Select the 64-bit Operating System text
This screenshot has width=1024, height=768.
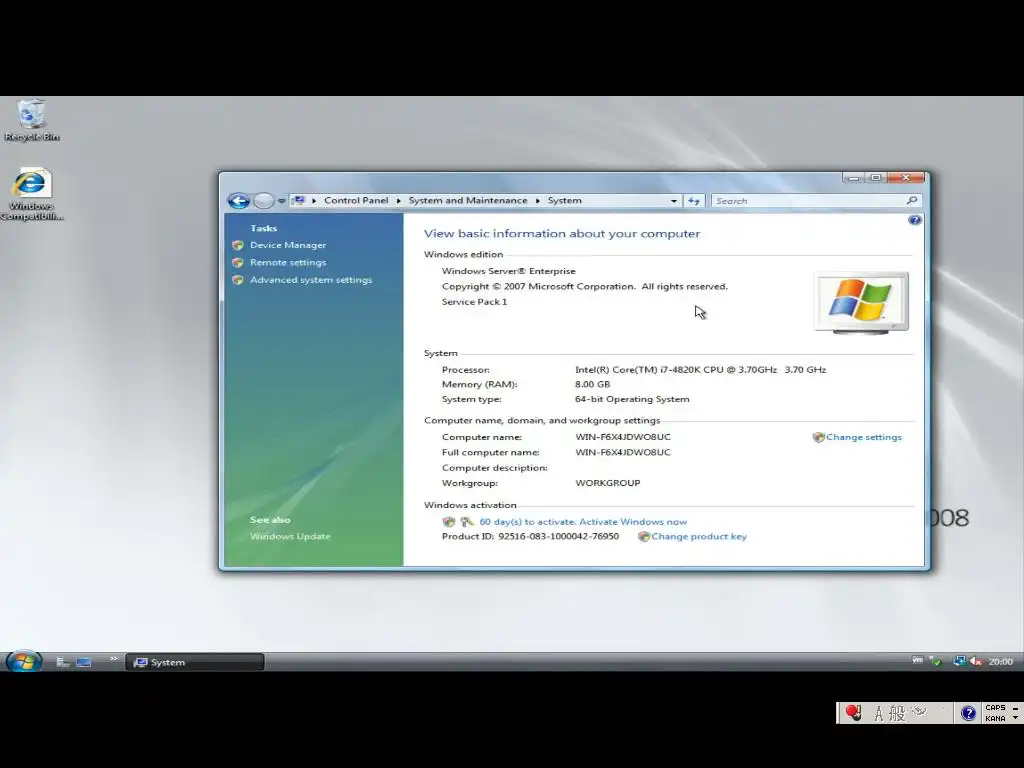632,399
